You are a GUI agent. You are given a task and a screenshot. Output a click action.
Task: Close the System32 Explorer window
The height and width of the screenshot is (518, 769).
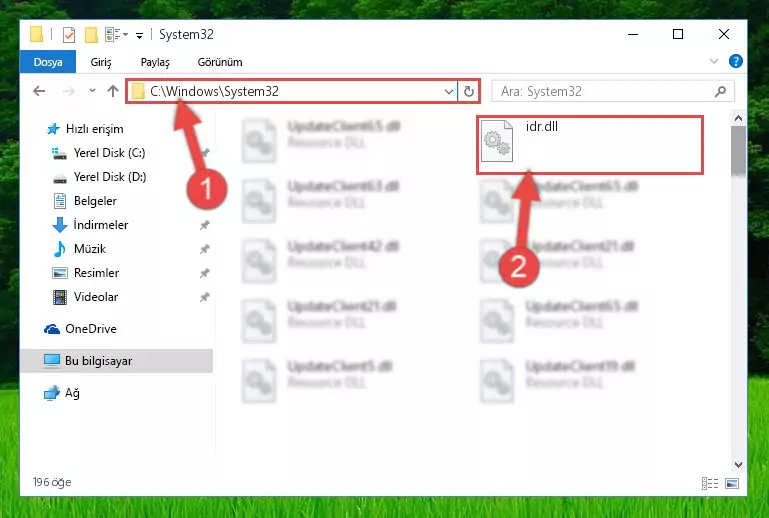coord(723,34)
